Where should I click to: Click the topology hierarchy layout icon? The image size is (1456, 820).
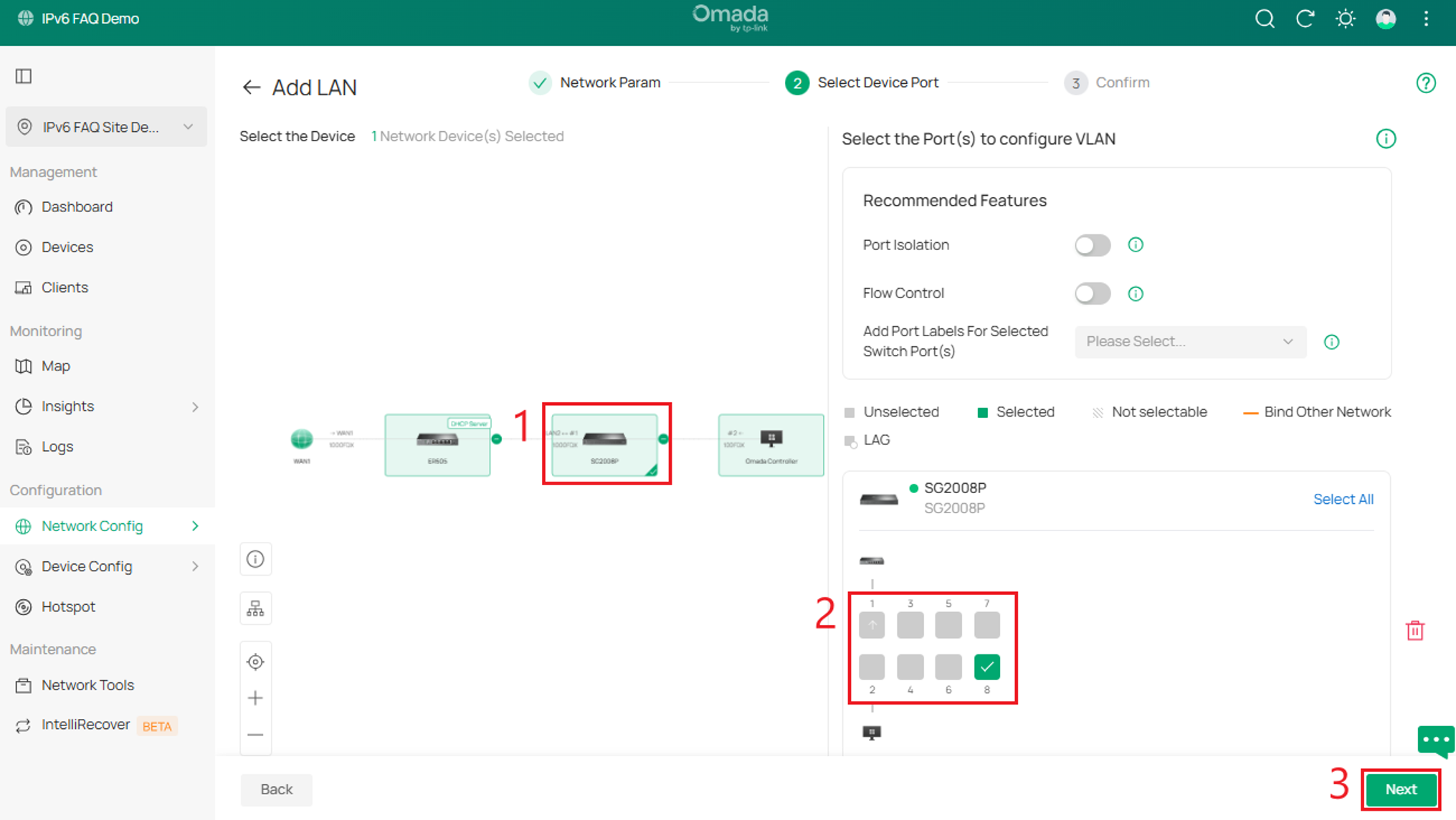pos(255,609)
